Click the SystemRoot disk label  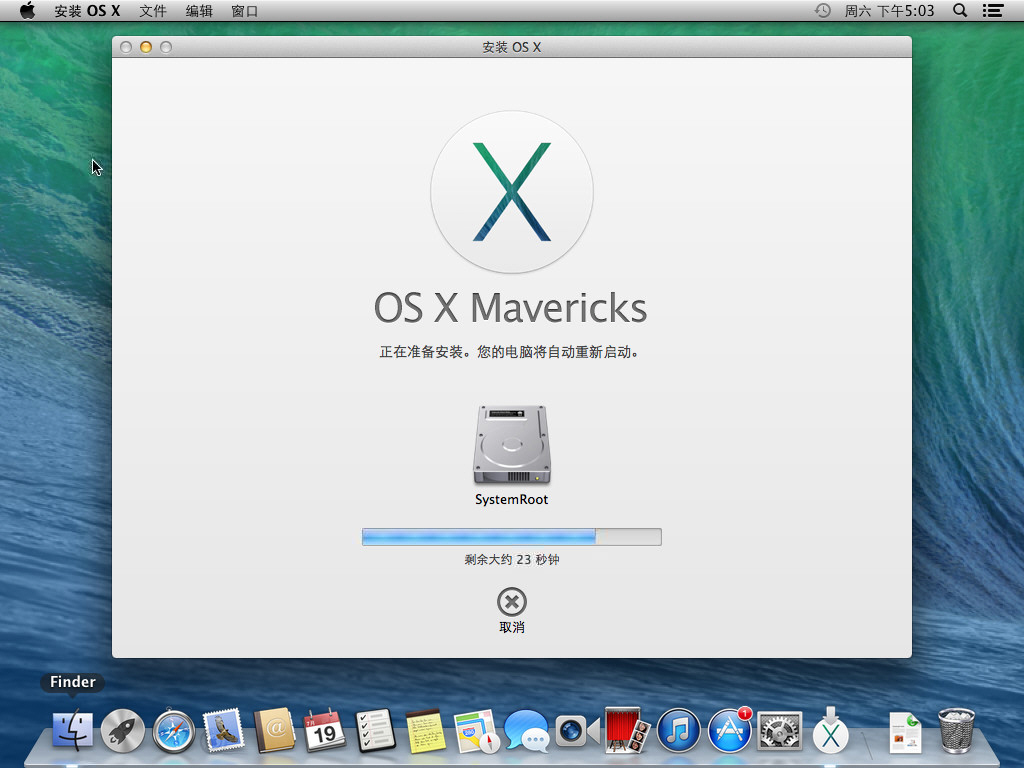511,500
